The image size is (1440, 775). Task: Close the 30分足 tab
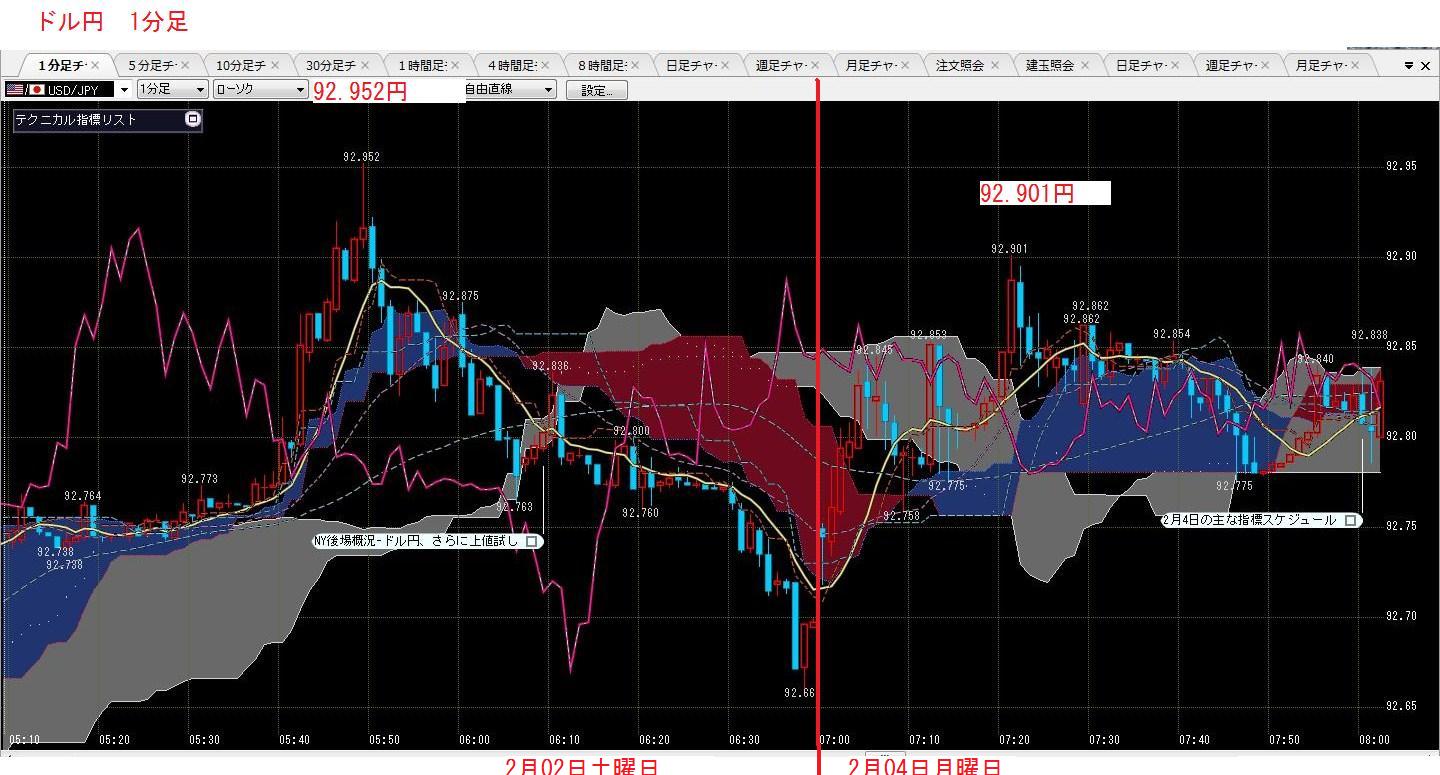[365, 65]
